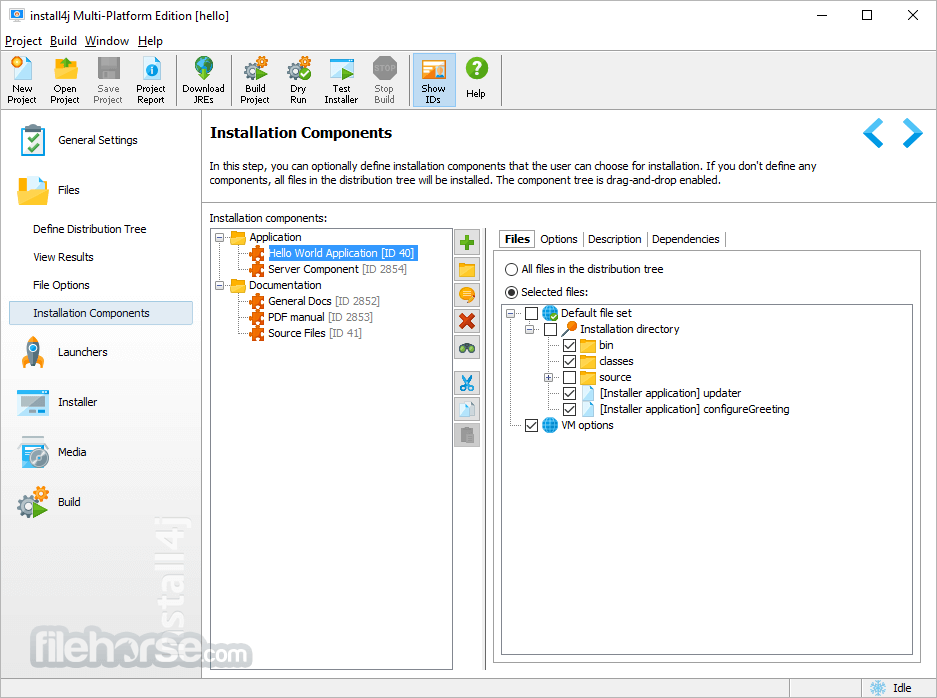Collapse the Installation directory node
Viewport: 937px width, 698px height.
529,329
